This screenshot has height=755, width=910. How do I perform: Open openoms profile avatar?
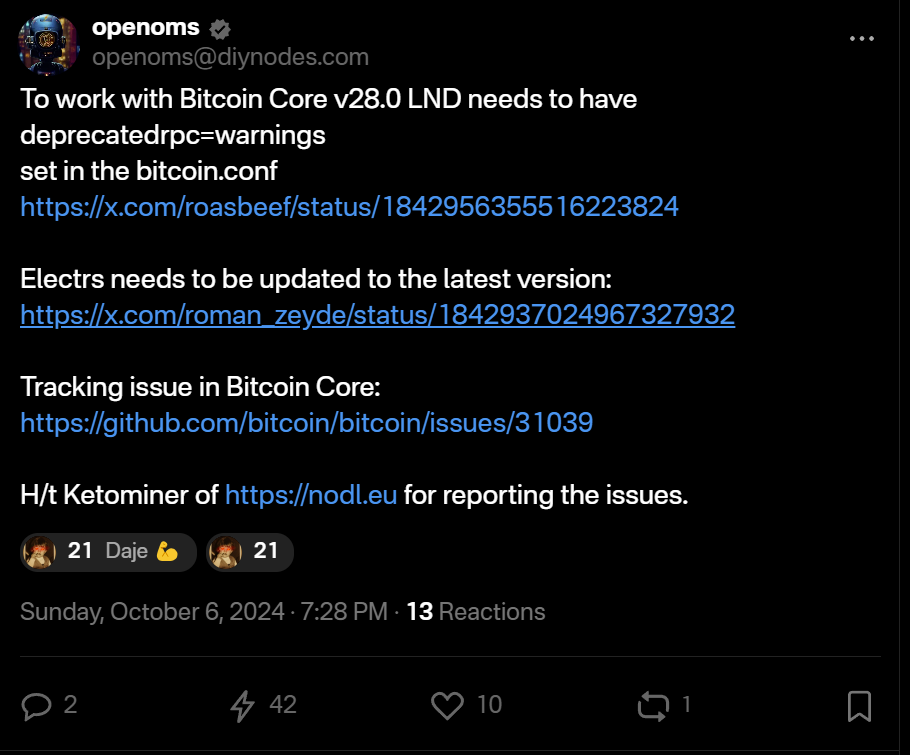tap(48, 45)
